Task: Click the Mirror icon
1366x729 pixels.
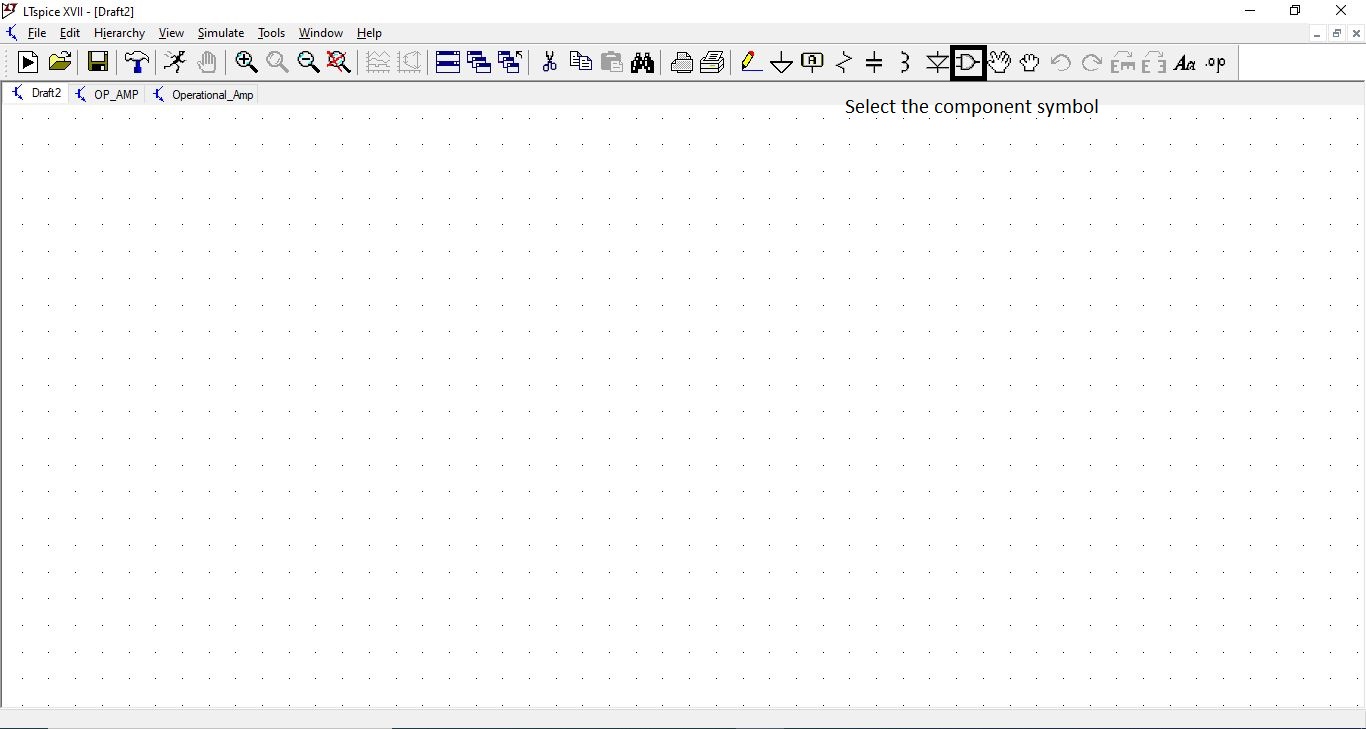Action: 1154,63
